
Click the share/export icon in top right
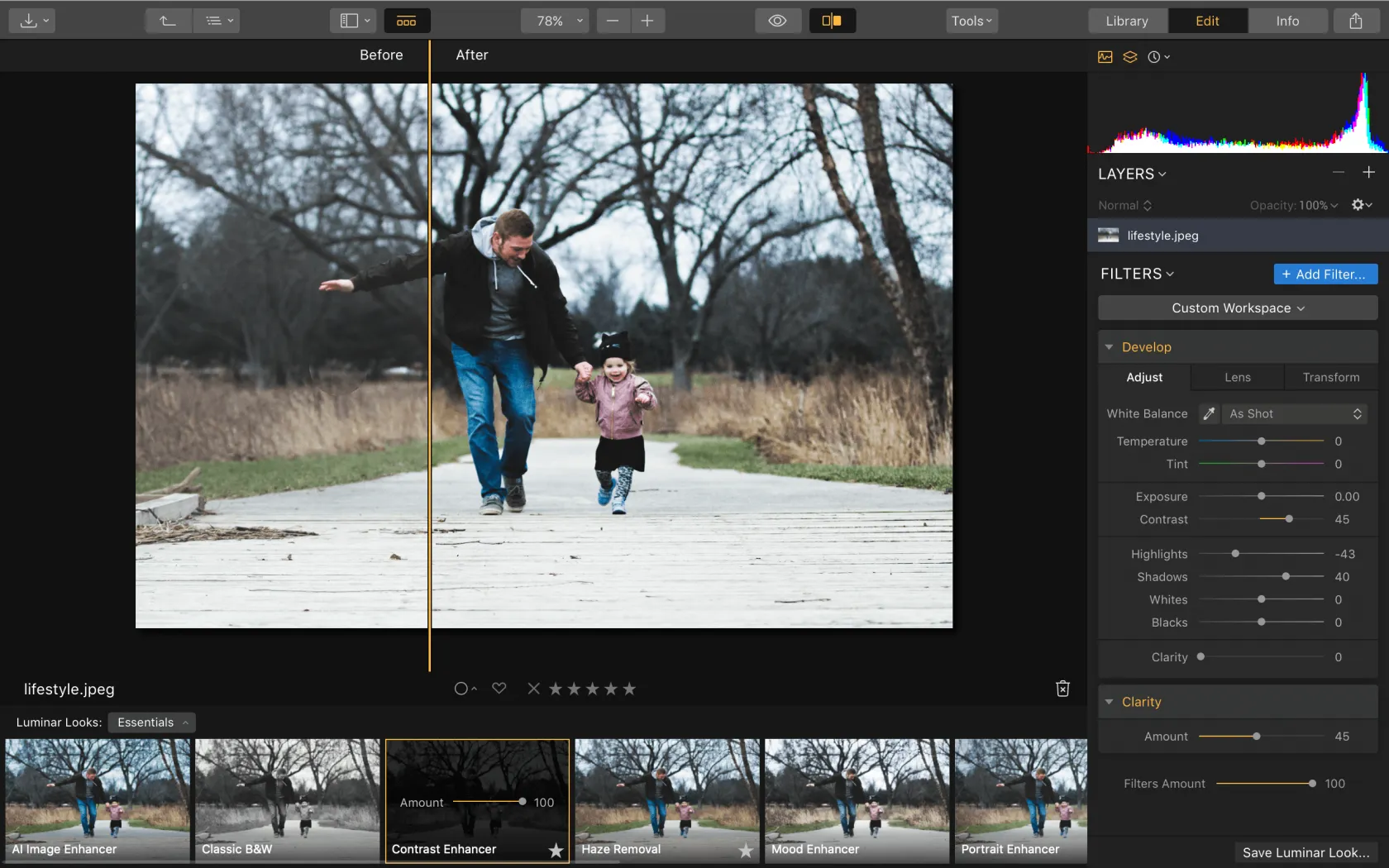coord(1356,21)
